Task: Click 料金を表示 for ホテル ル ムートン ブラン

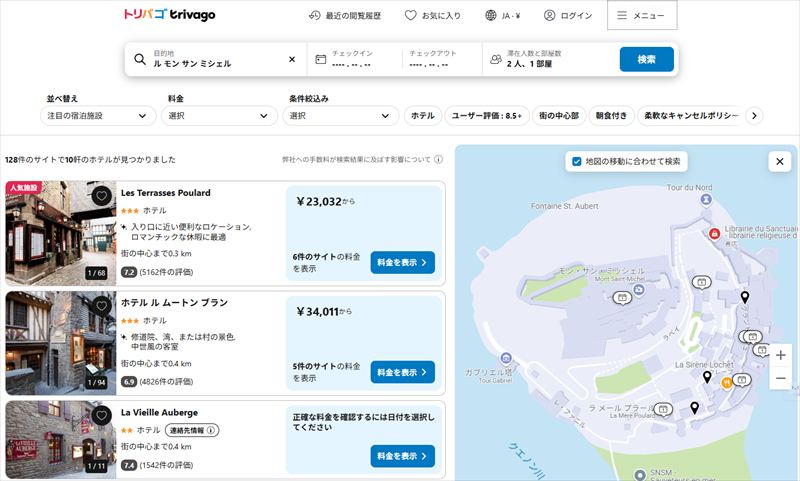Action: point(403,372)
